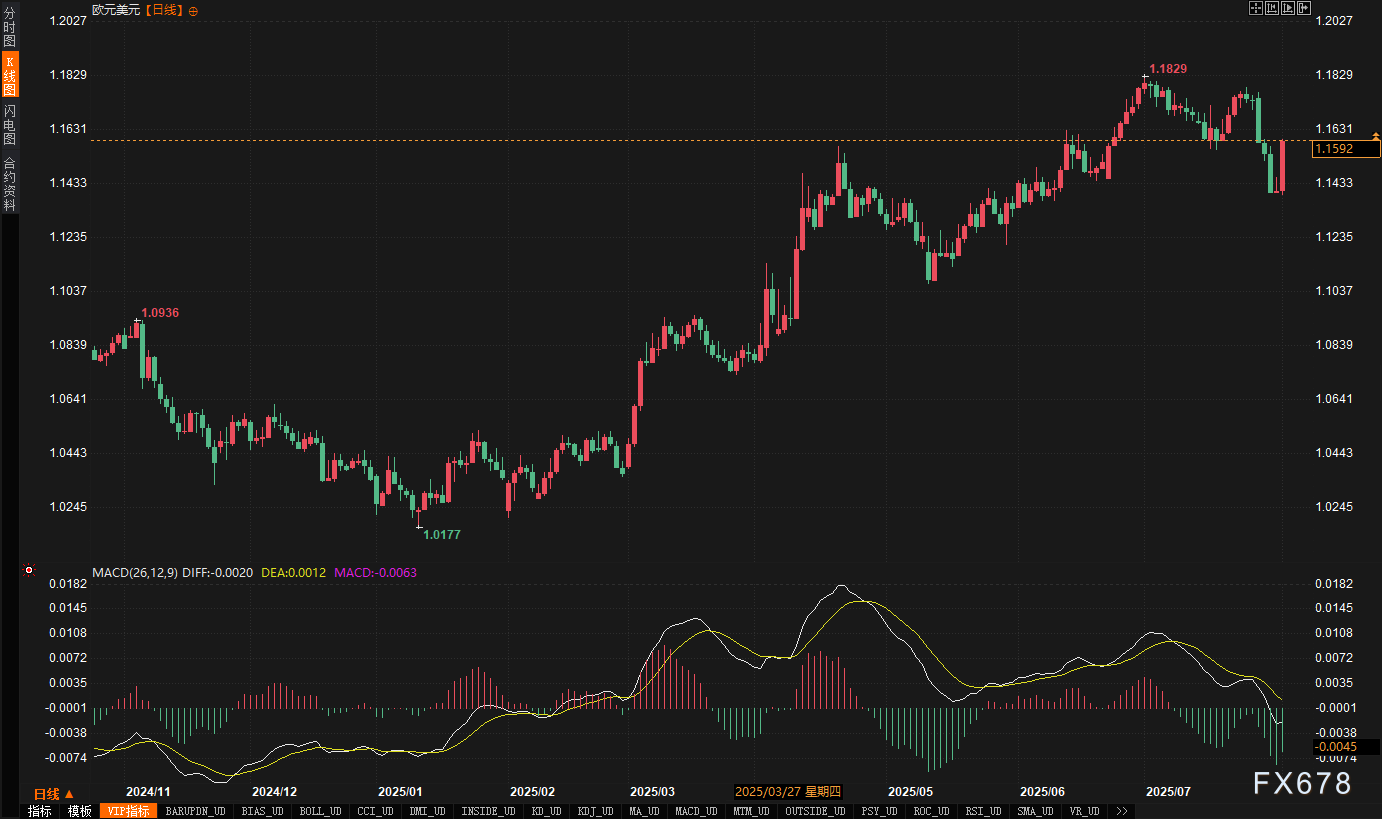Click the 1.1592 current price label
Viewport: 1382px width, 819px height.
1346,149
